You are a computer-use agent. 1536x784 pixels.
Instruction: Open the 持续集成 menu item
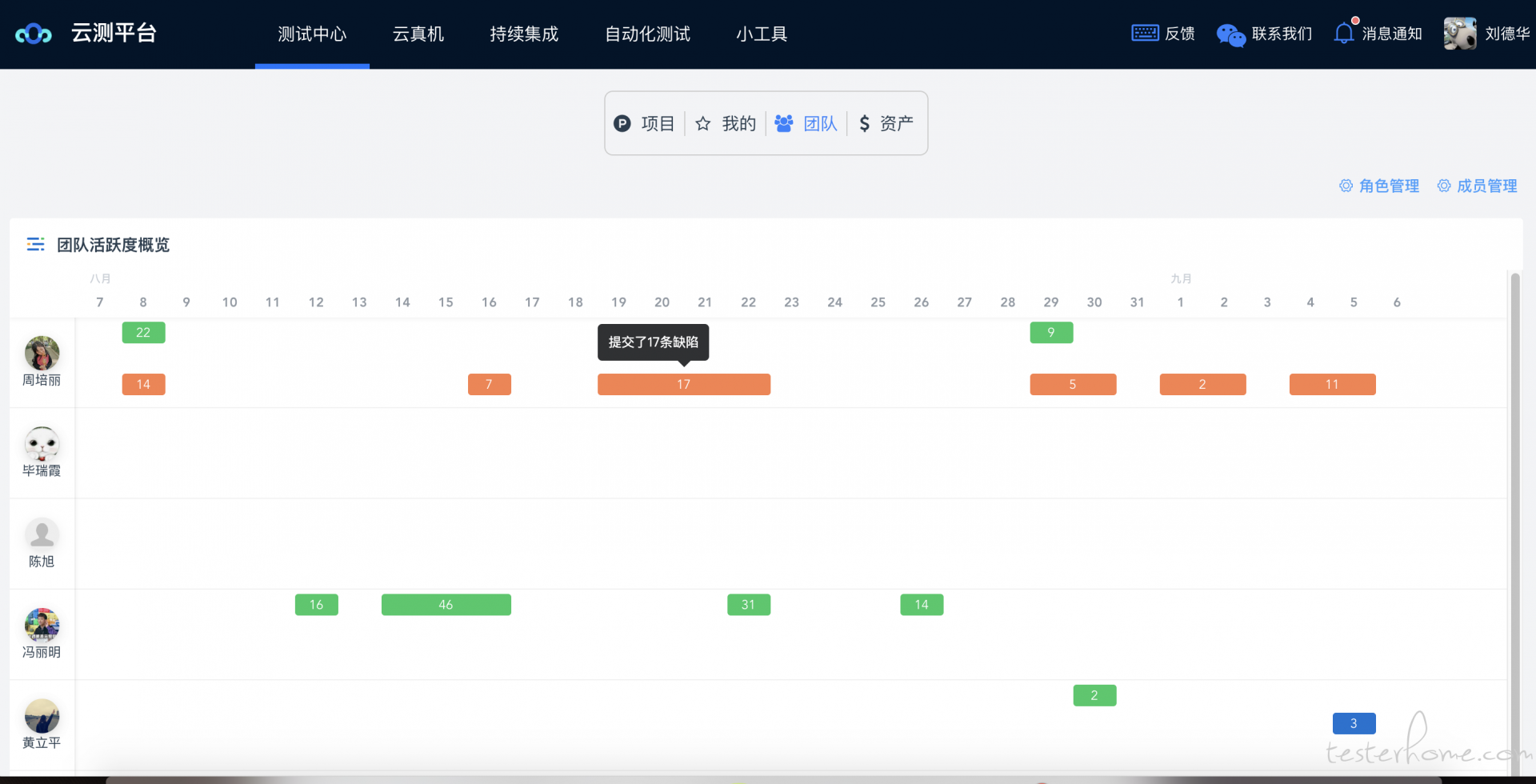click(524, 34)
